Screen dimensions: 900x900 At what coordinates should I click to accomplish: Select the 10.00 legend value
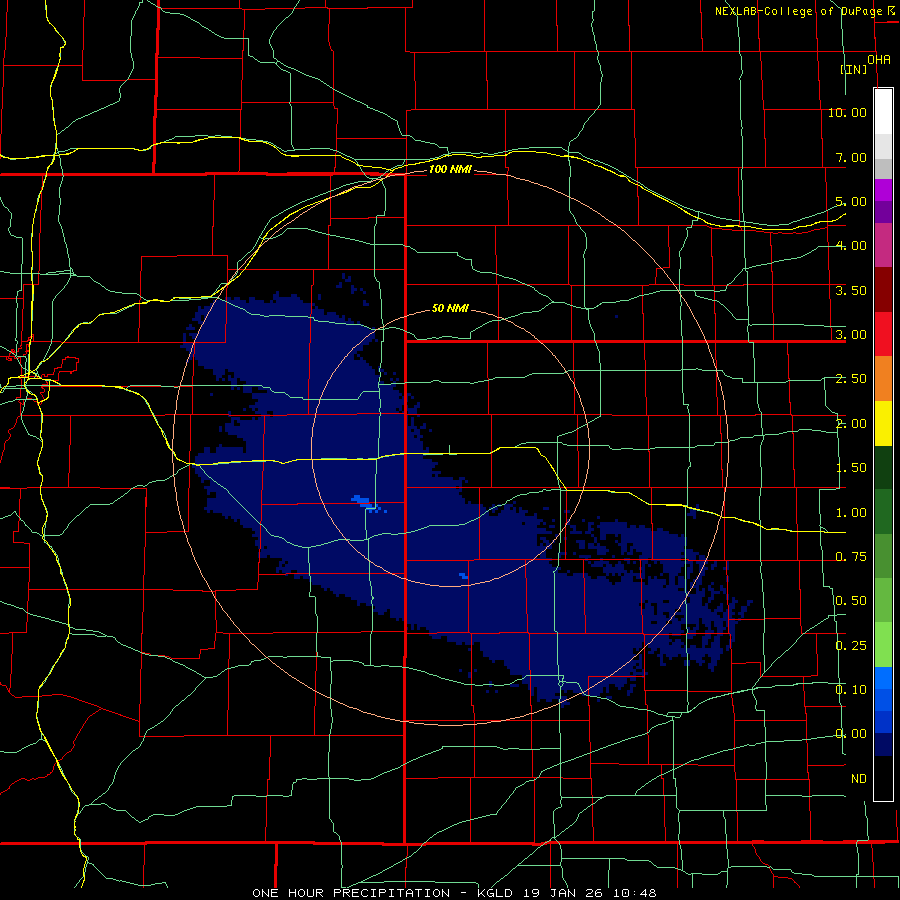click(x=847, y=112)
